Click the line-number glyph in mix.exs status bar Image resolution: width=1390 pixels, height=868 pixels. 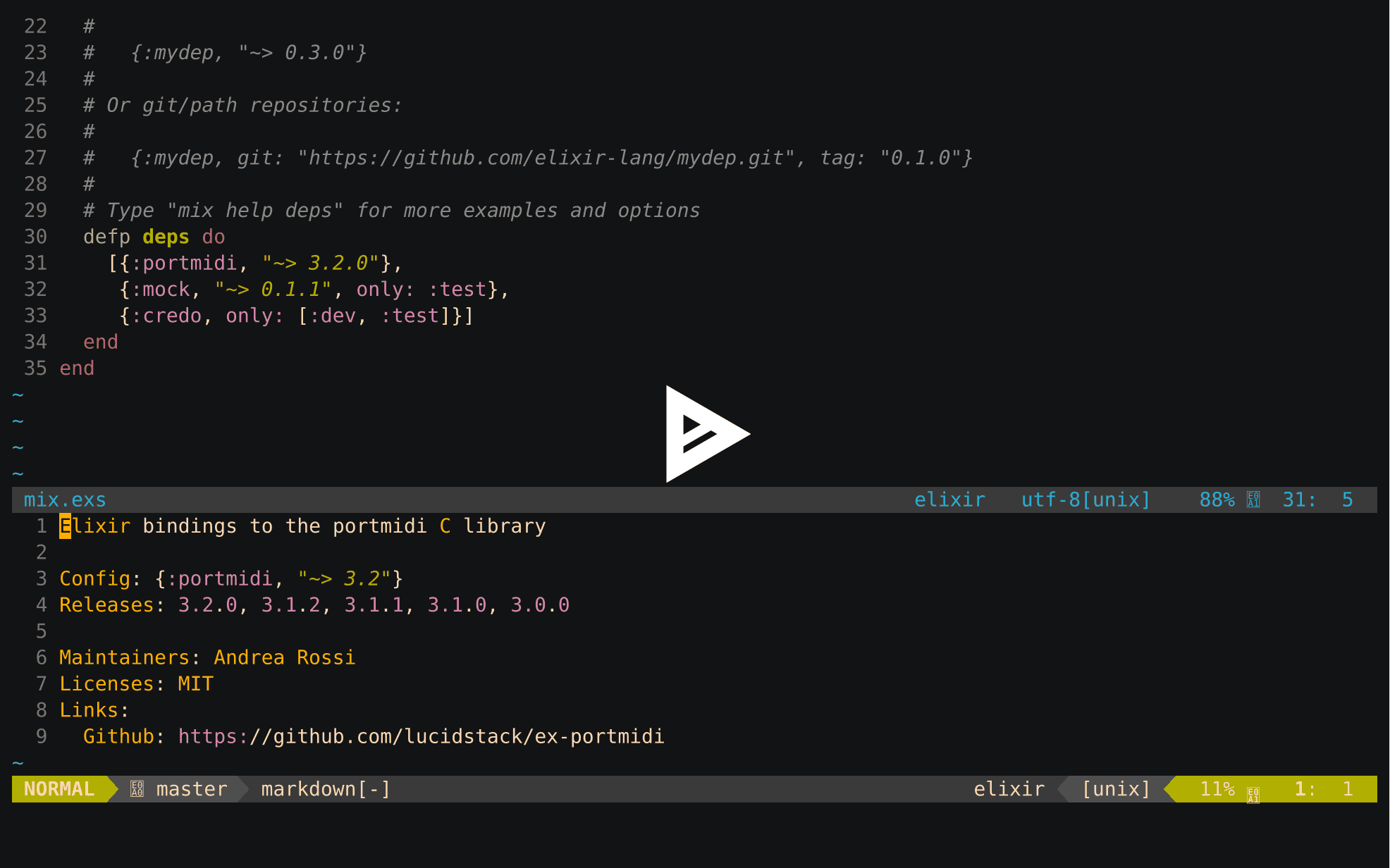tap(1253, 500)
